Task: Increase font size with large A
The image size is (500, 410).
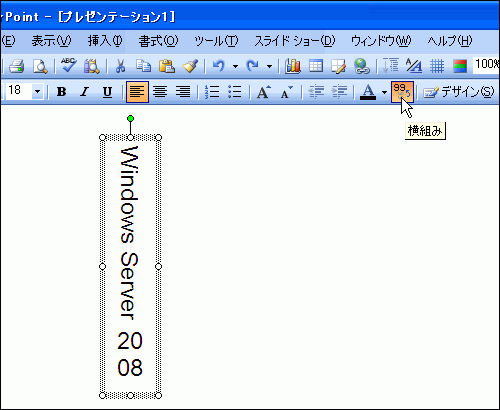Action: pyautogui.click(x=264, y=92)
